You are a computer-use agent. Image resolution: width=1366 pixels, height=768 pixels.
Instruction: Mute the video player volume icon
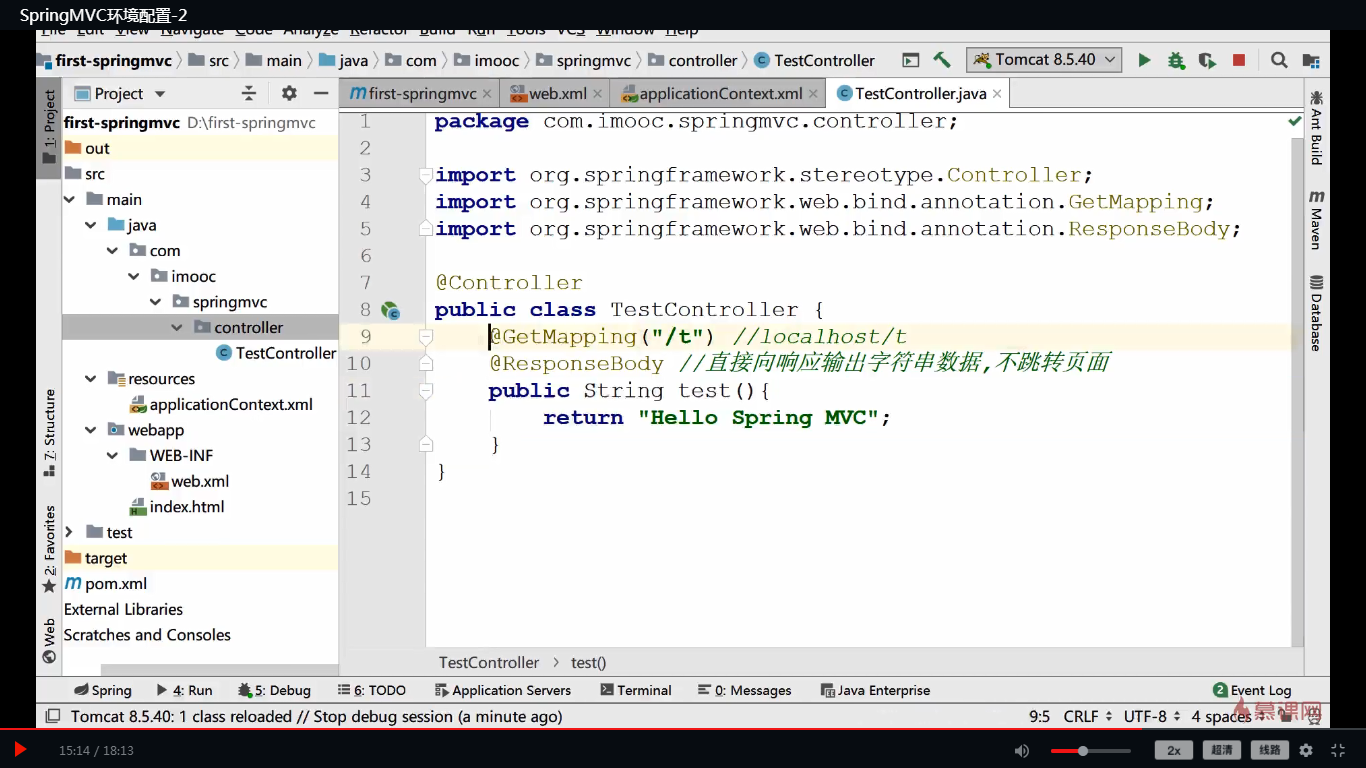click(x=1021, y=750)
